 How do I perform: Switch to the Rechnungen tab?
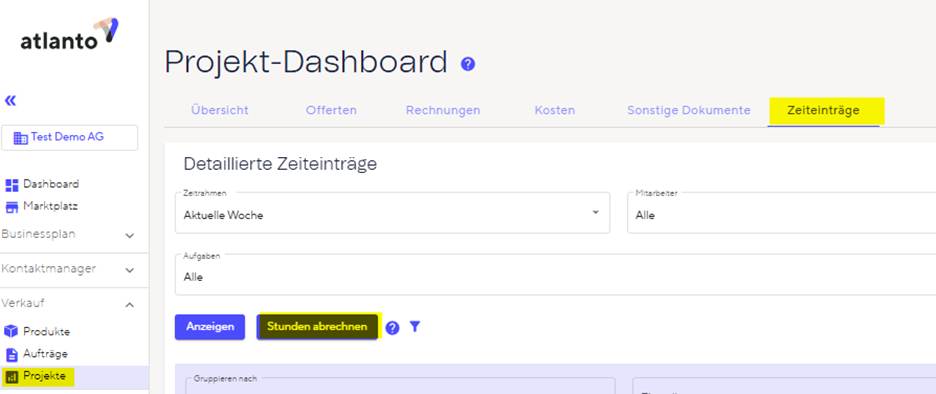click(443, 110)
